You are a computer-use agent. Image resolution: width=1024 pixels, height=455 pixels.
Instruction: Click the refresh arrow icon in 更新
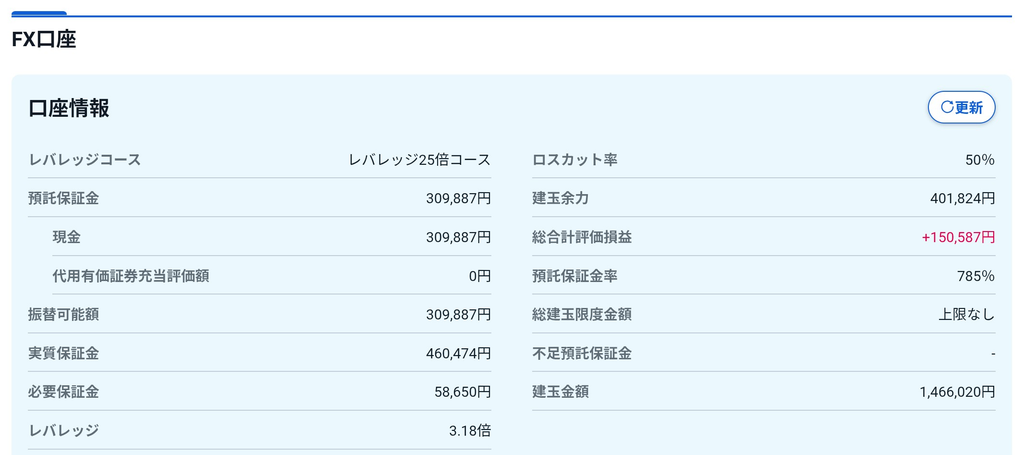[947, 108]
